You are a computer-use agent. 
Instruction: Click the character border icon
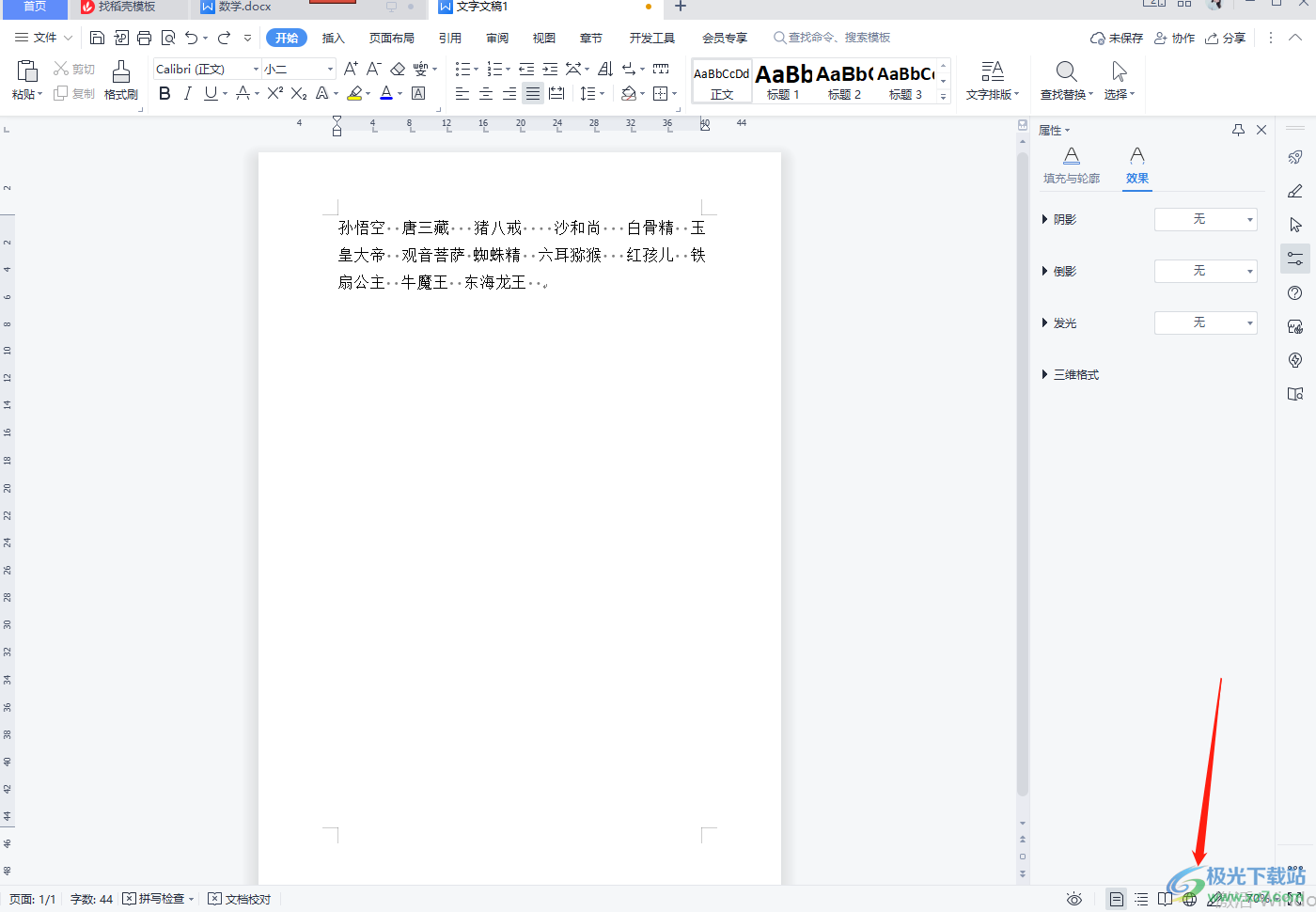click(418, 93)
